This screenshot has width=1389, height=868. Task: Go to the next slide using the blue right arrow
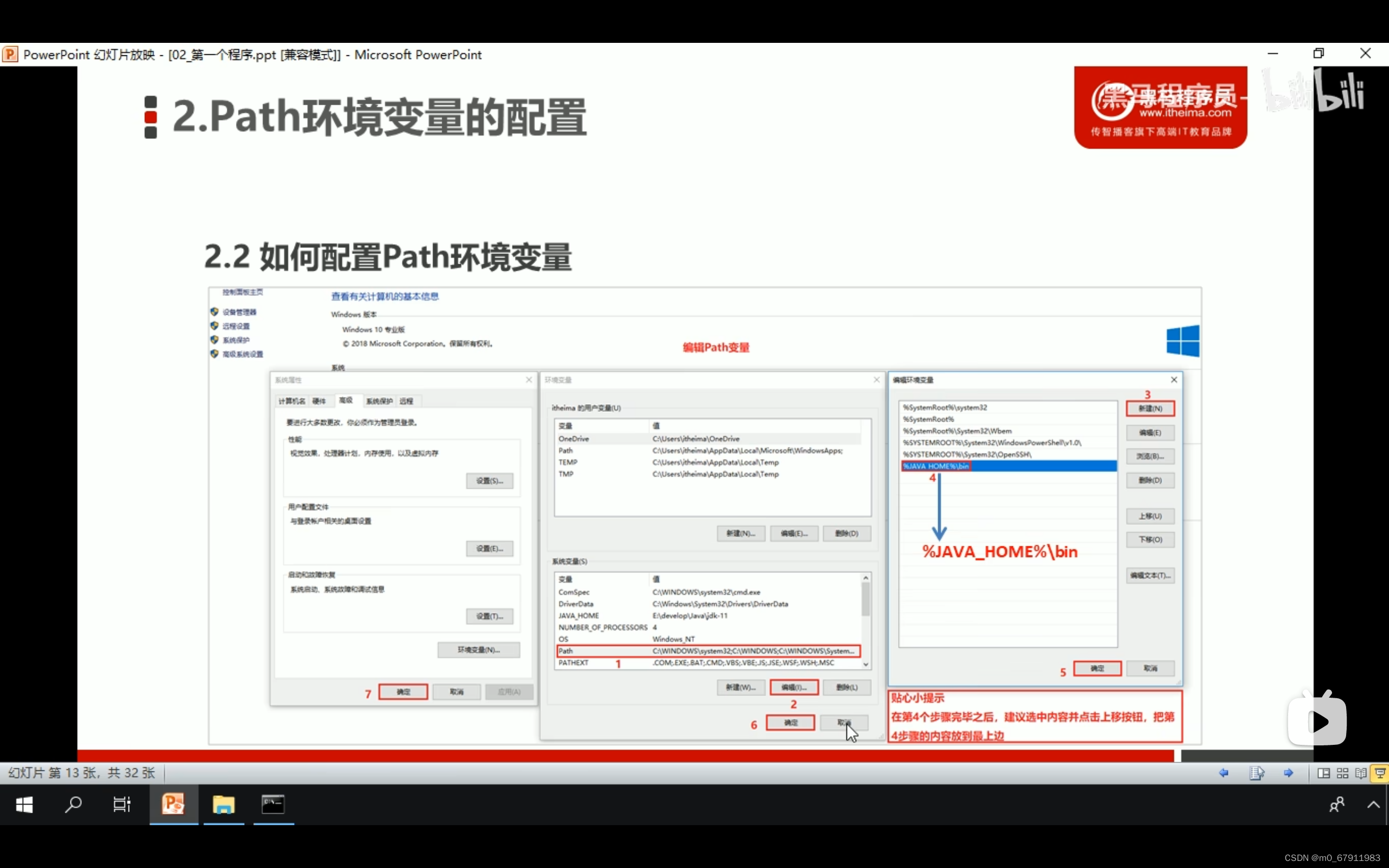click(x=1289, y=773)
